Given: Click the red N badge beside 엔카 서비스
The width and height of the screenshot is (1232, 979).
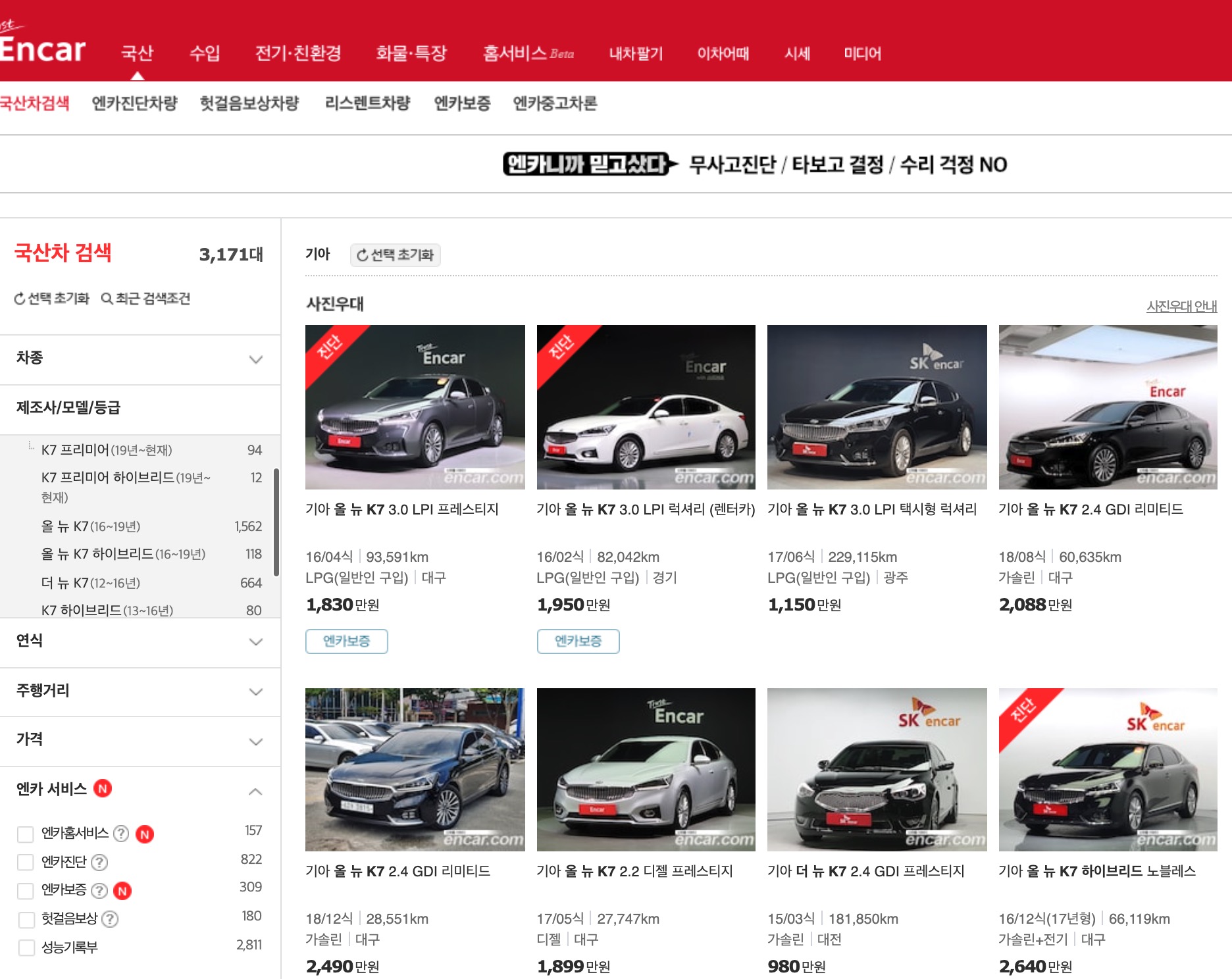Looking at the screenshot, I should point(103,788).
